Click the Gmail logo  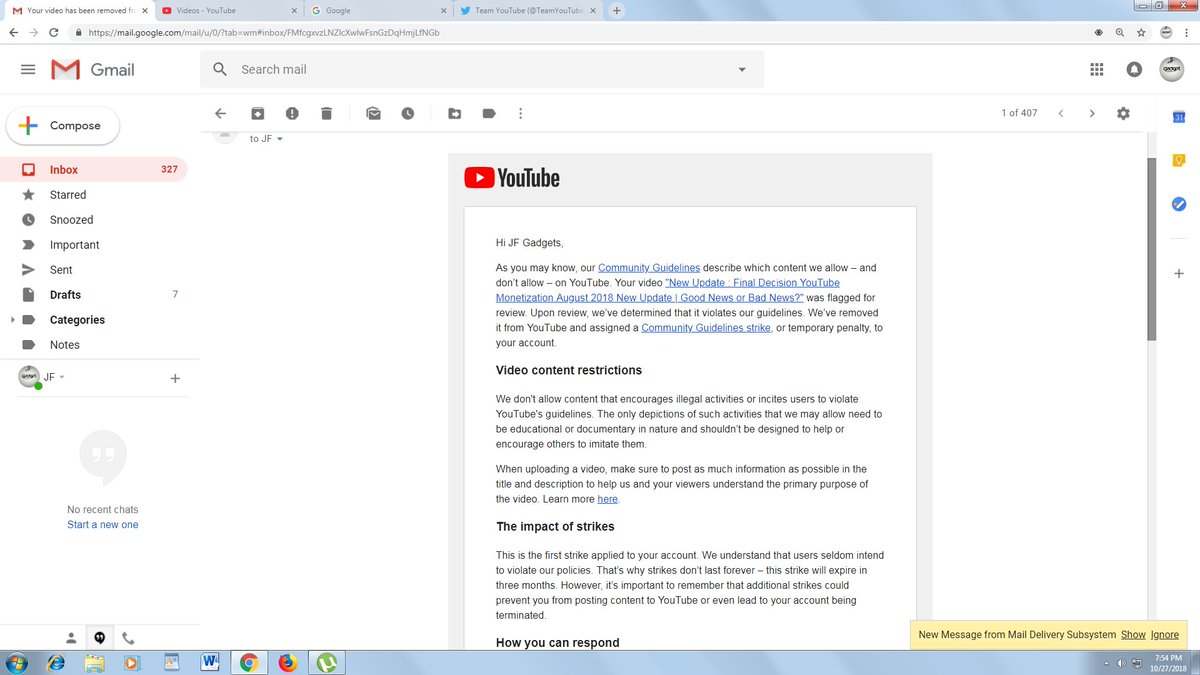pyautogui.click(x=93, y=70)
